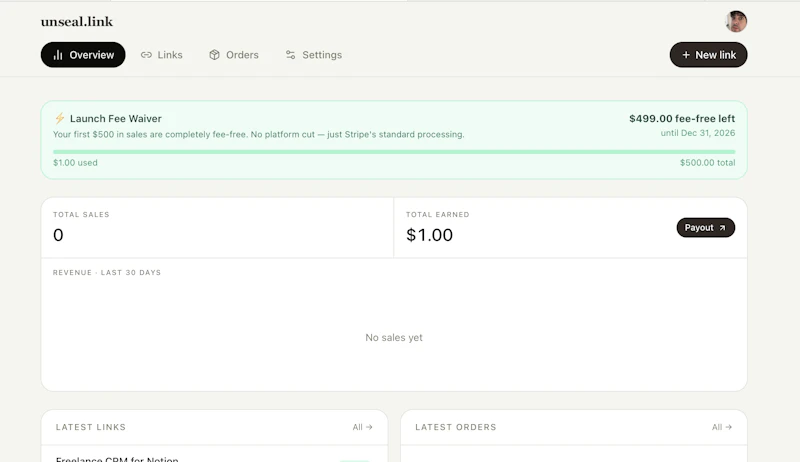Click the 'Launch Fee Waiver' title
This screenshot has height=462, width=800.
(116, 118)
